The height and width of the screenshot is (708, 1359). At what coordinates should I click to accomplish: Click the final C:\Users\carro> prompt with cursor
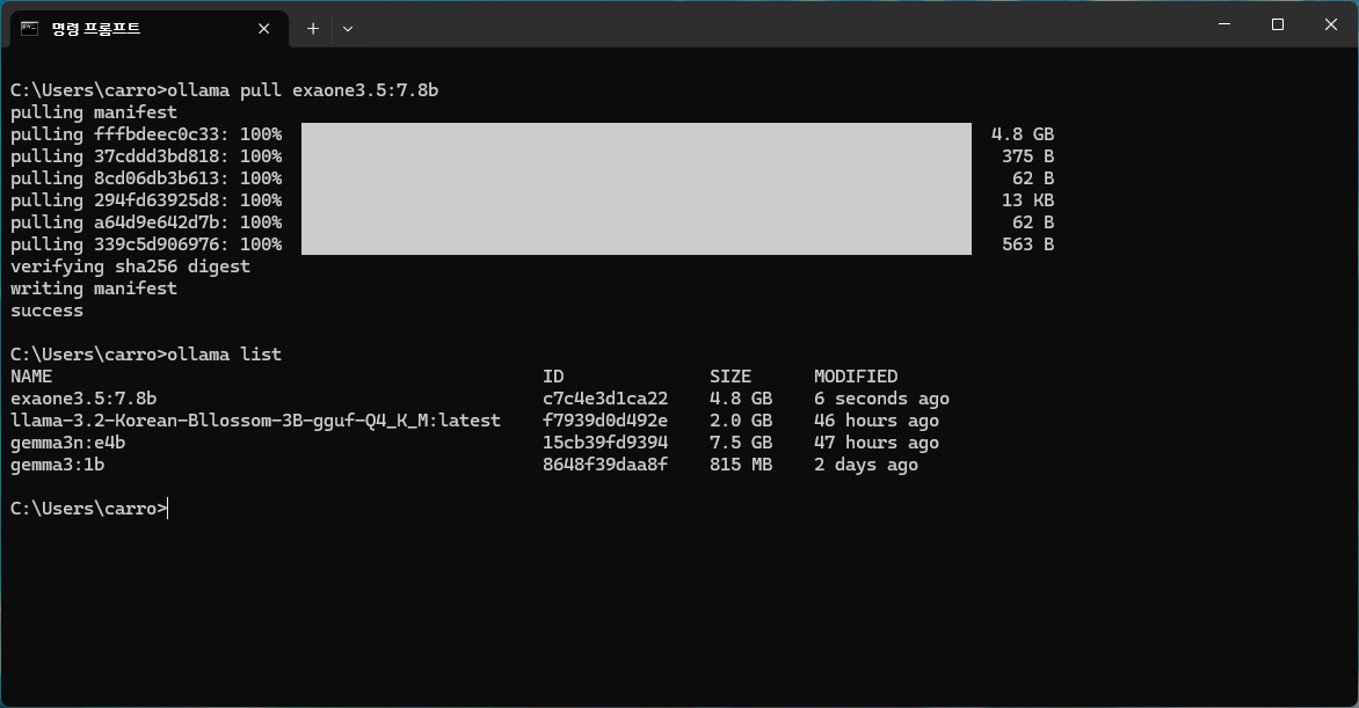click(89, 508)
